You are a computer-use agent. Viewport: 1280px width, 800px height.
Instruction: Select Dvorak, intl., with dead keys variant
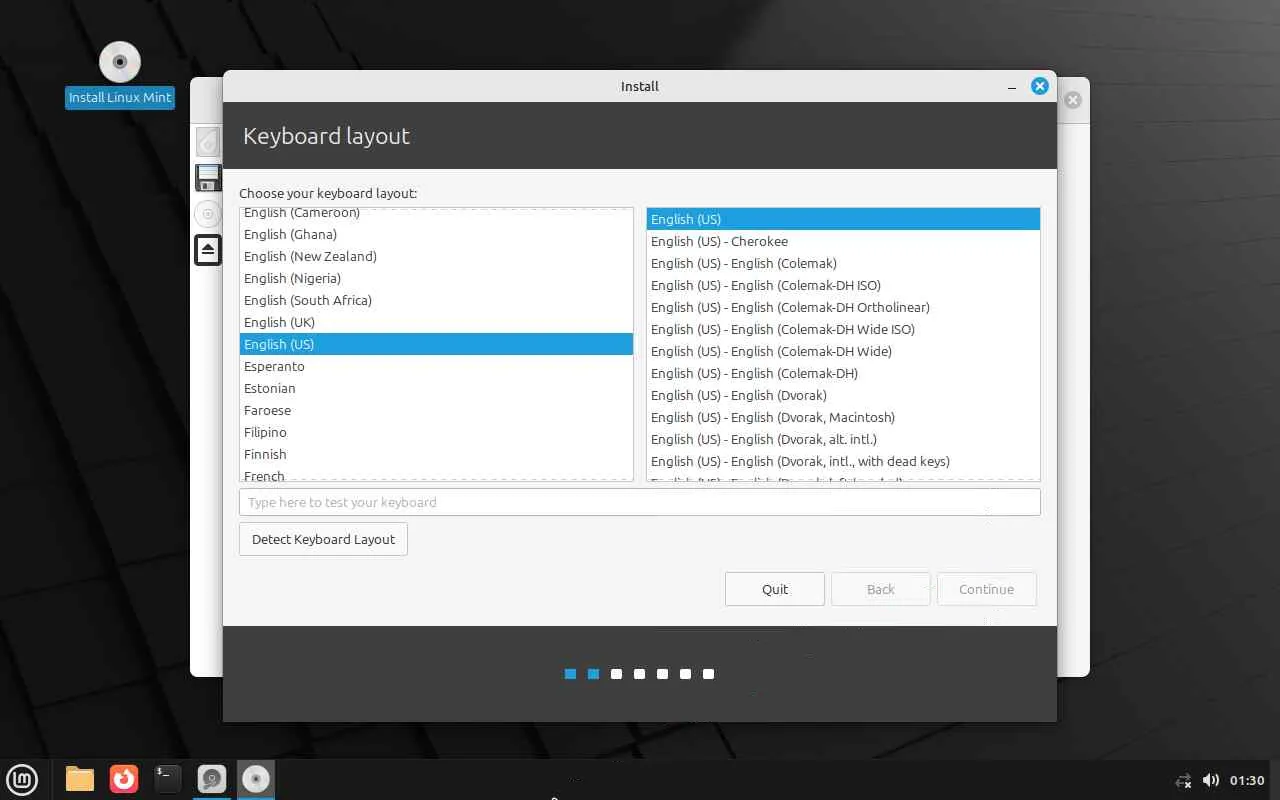(843, 461)
